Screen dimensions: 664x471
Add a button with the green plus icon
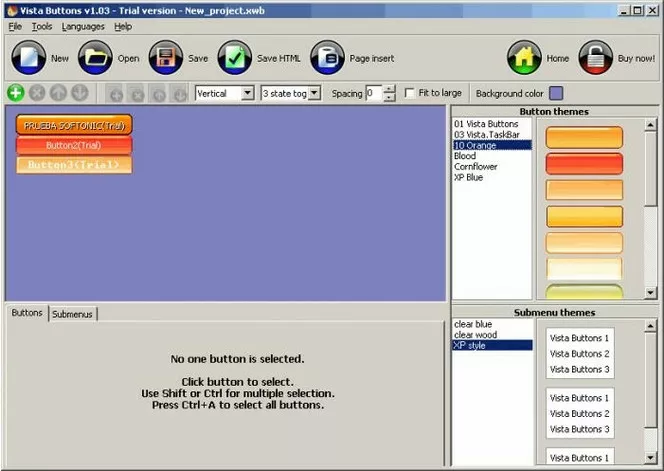(15, 93)
